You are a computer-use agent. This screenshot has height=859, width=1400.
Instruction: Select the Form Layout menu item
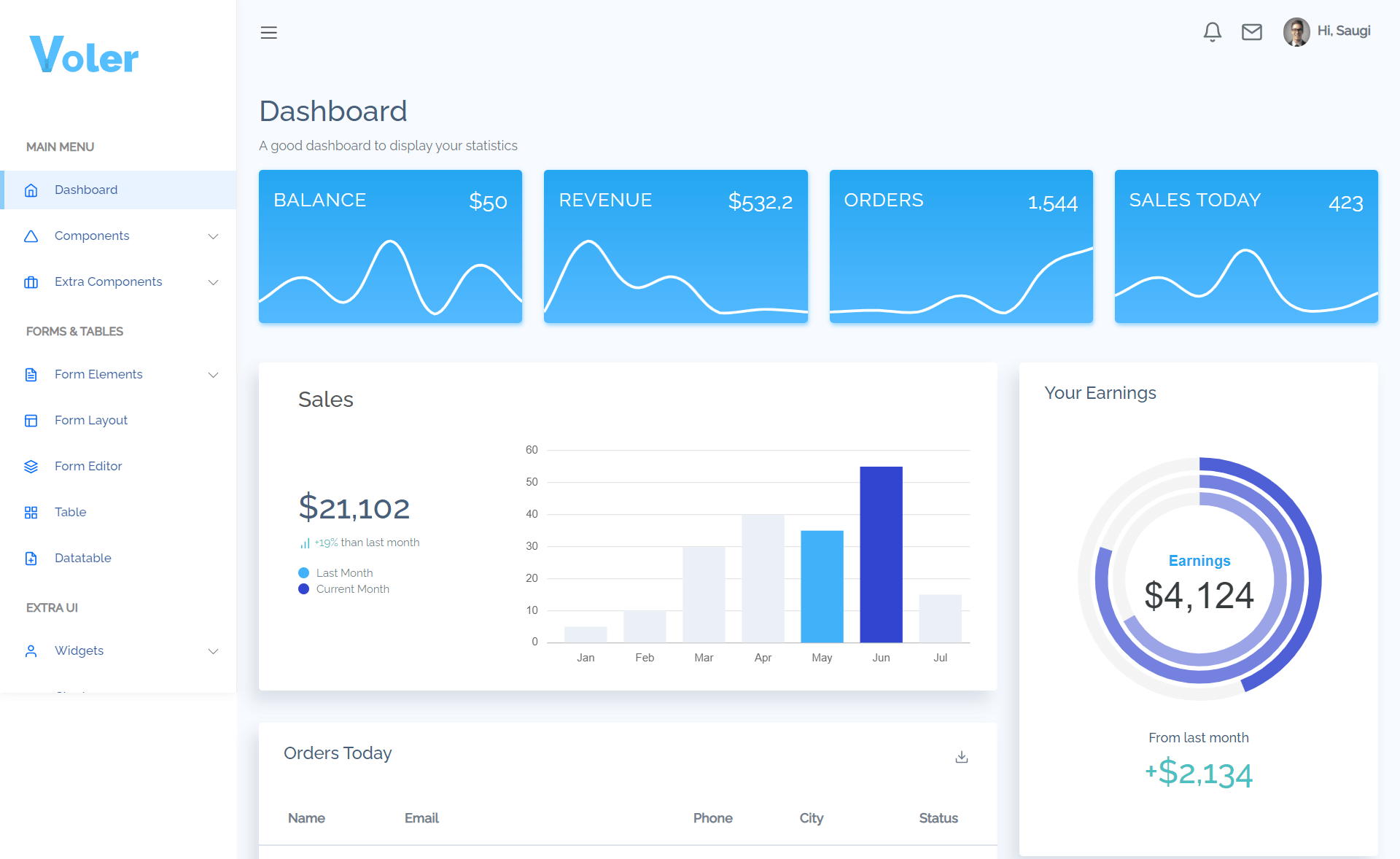90,420
